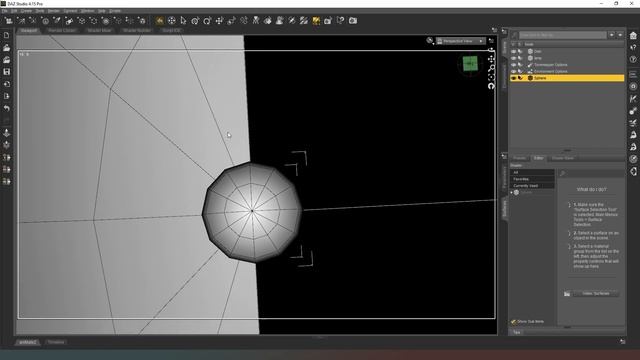Switch to the Shader Mixer tab

click(x=99, y=31)
